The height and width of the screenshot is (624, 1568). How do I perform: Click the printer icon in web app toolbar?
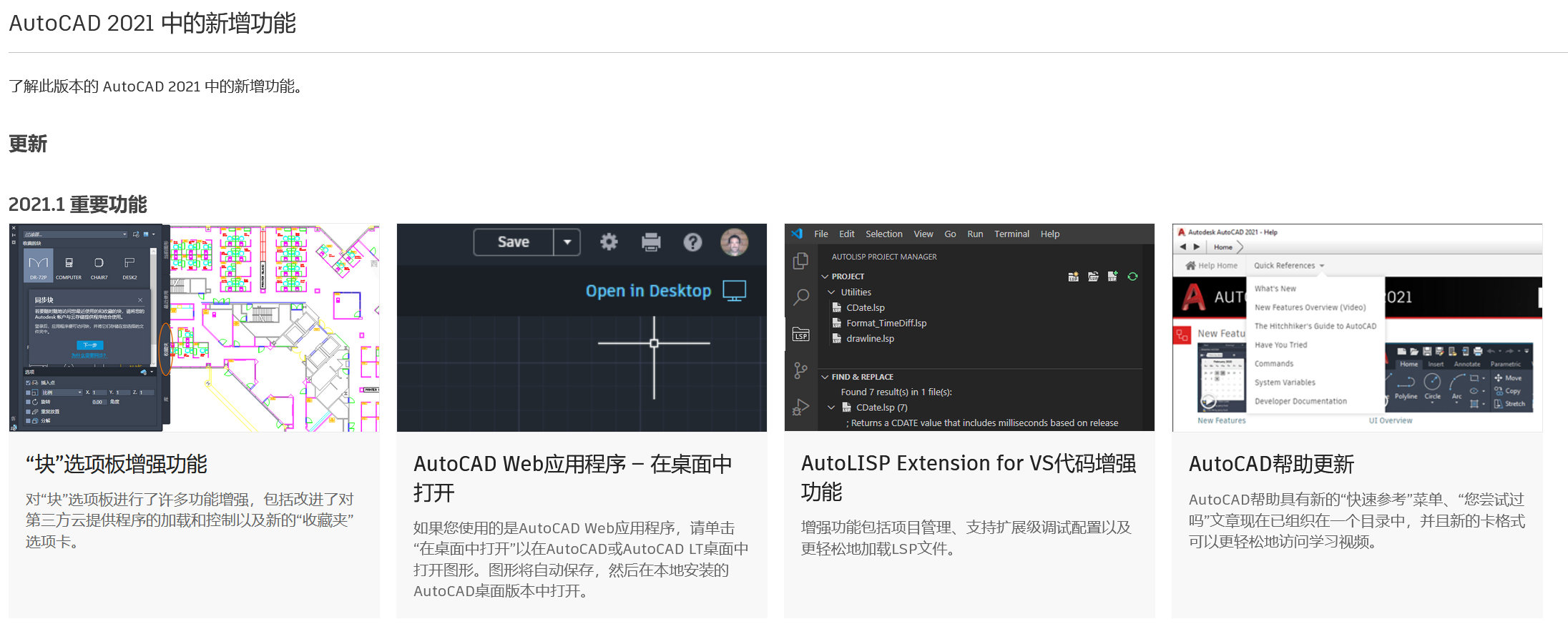click(x=651, y=242)
